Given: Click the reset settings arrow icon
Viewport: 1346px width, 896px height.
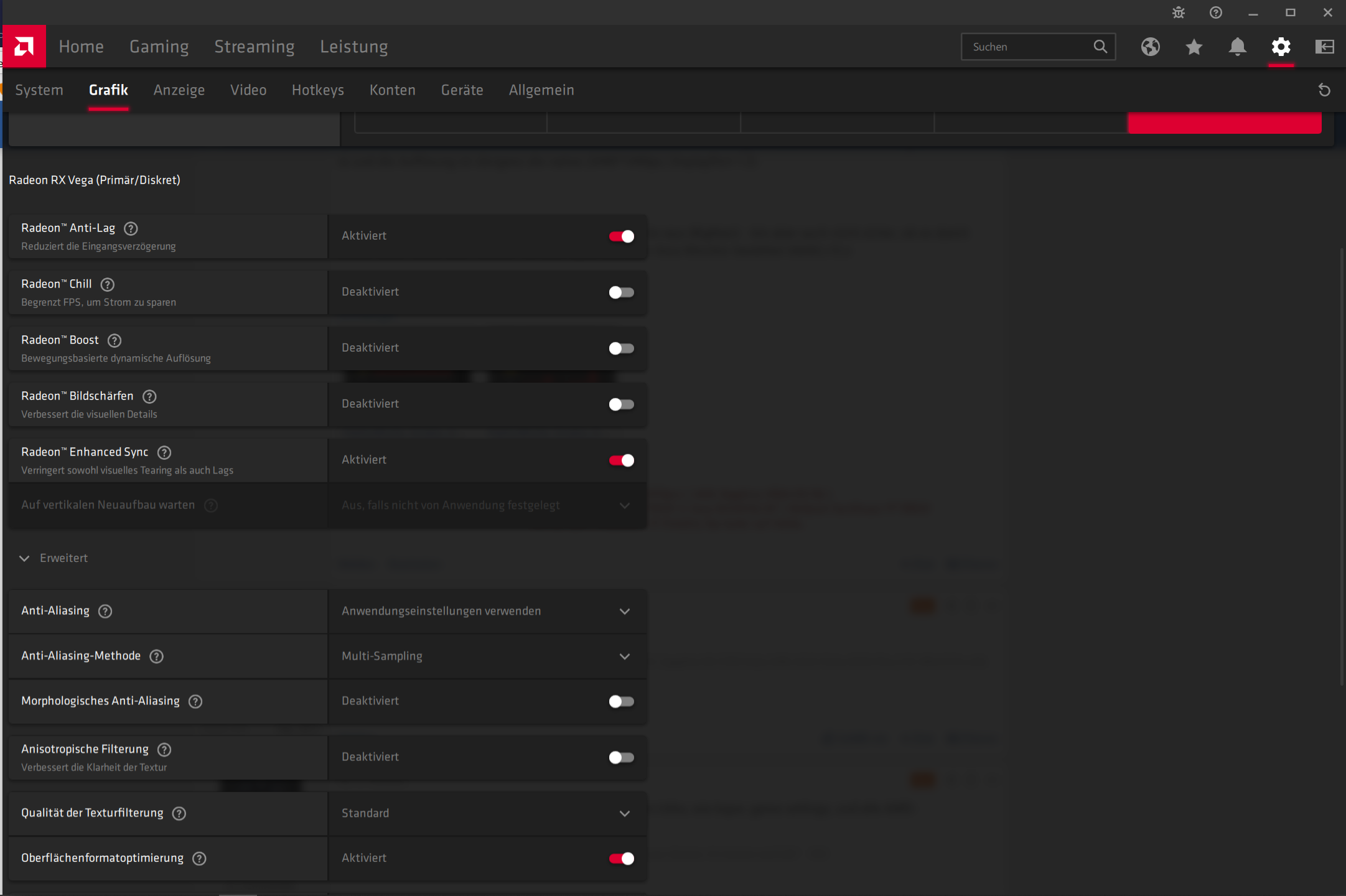Looking at the screenshot, I should pyautogui.click(x=1324, y=90).
